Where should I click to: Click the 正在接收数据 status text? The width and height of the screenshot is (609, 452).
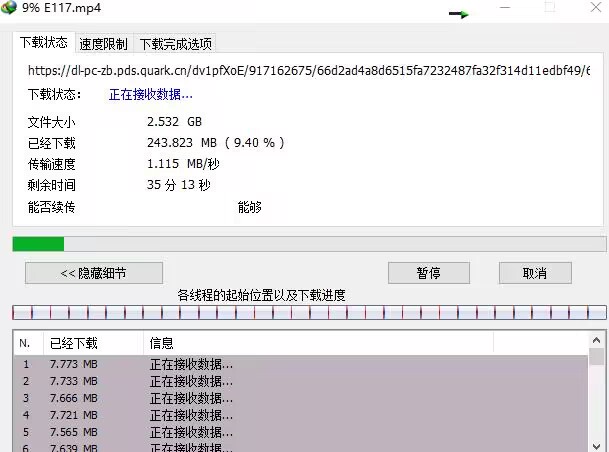click(151, 94)
